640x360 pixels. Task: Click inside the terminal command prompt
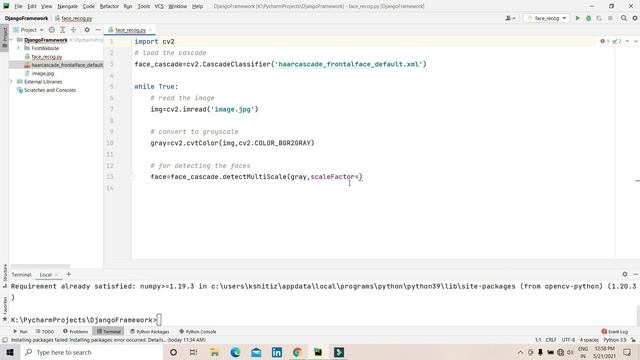click(x=159, y=320)
